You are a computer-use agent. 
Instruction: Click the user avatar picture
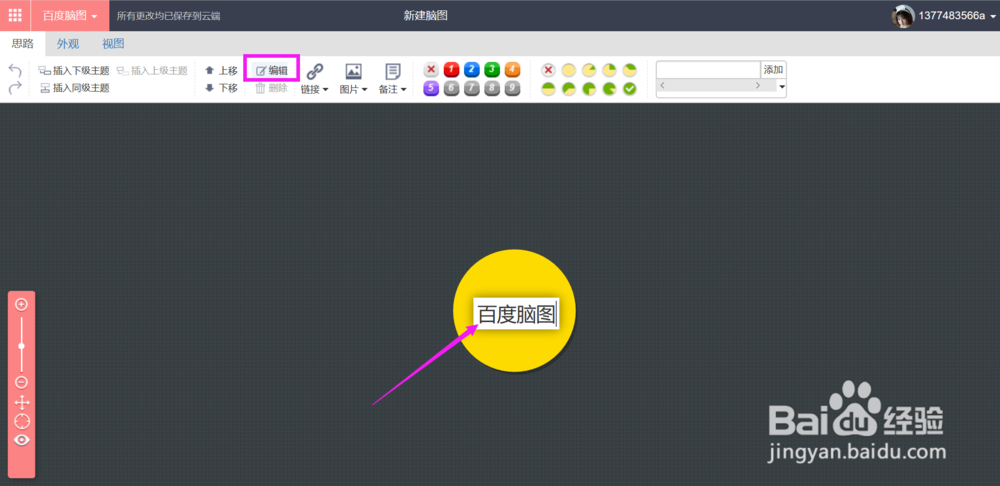click(903, 16)
